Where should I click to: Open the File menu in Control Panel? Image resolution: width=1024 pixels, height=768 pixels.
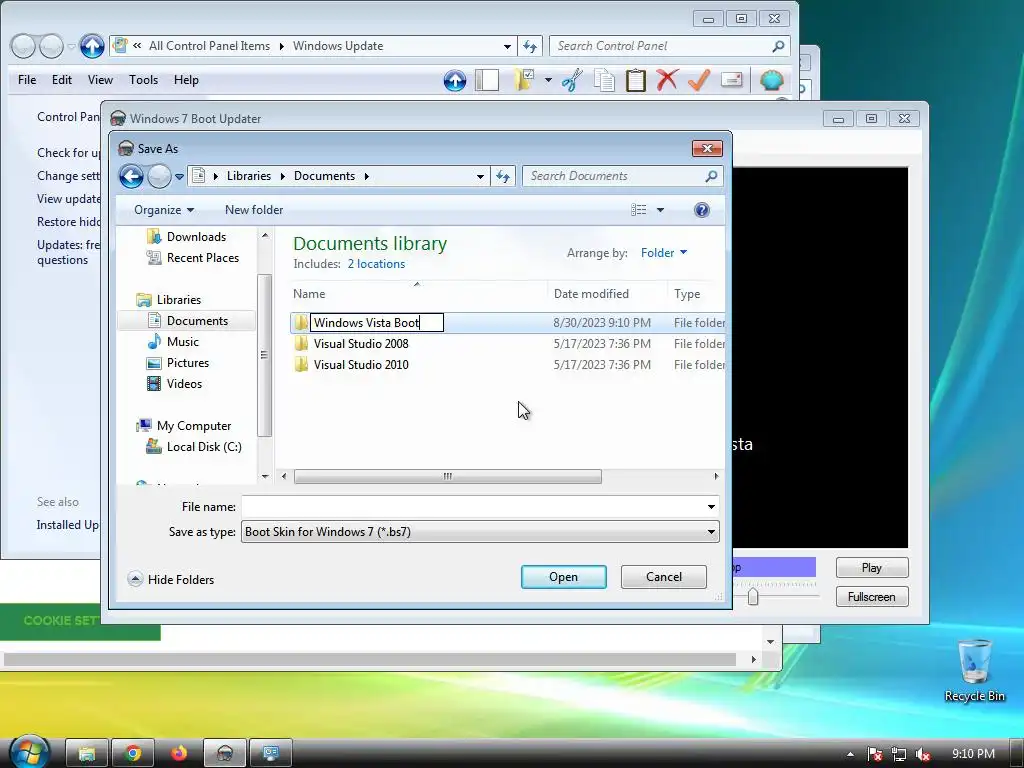[x=27, y=80]
